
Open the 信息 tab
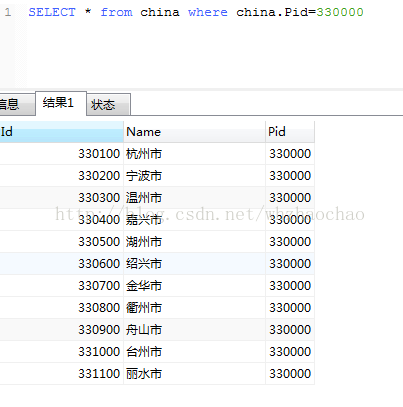pos(17,105)
